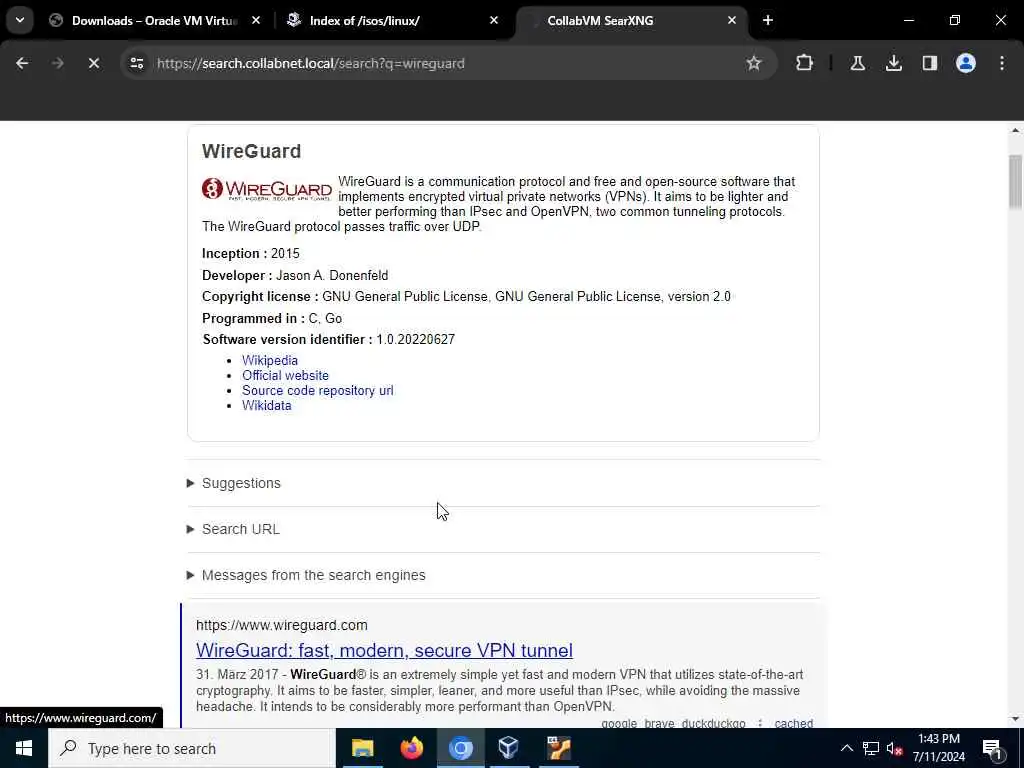Click the scrollbar up arrow
Screen dimensions: 1024x768
click(1015, 130)
